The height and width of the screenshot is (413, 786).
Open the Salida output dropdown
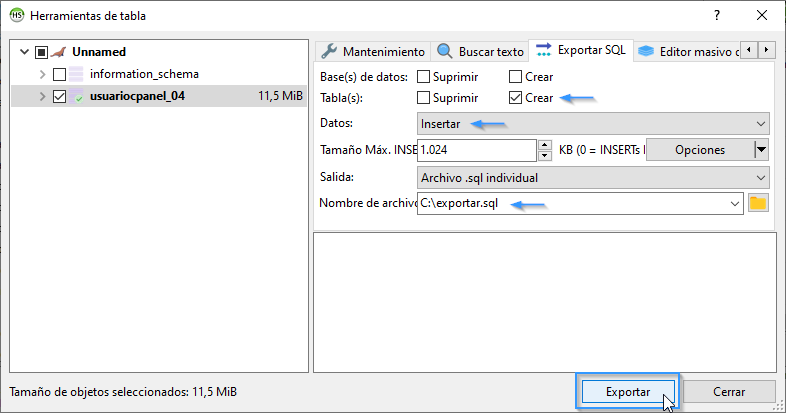pos(593,178)
